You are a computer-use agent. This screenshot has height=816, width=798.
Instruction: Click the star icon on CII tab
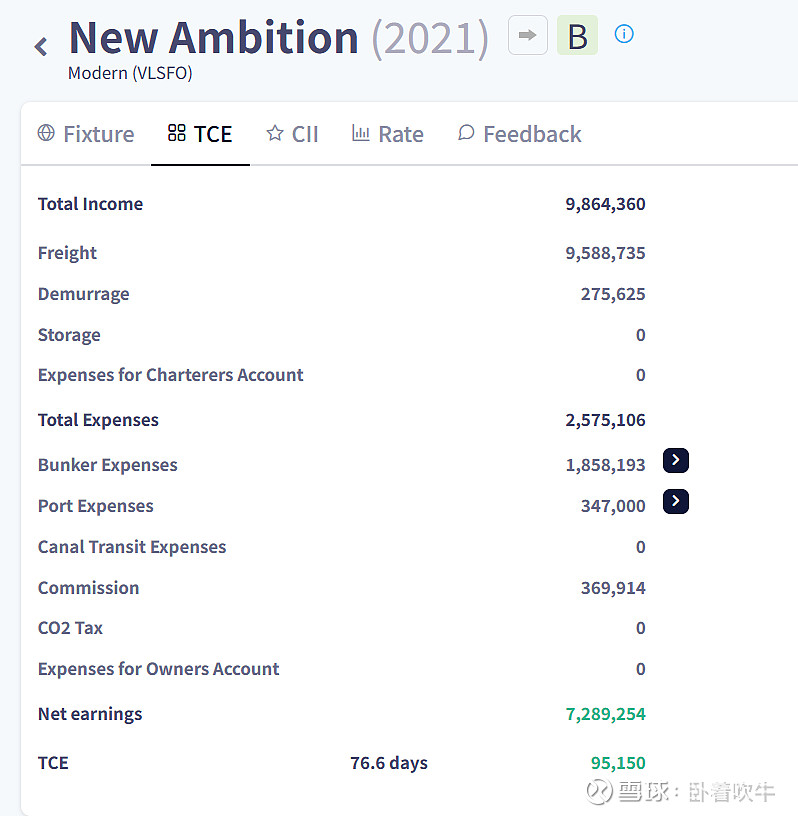[x=275, y=133]
